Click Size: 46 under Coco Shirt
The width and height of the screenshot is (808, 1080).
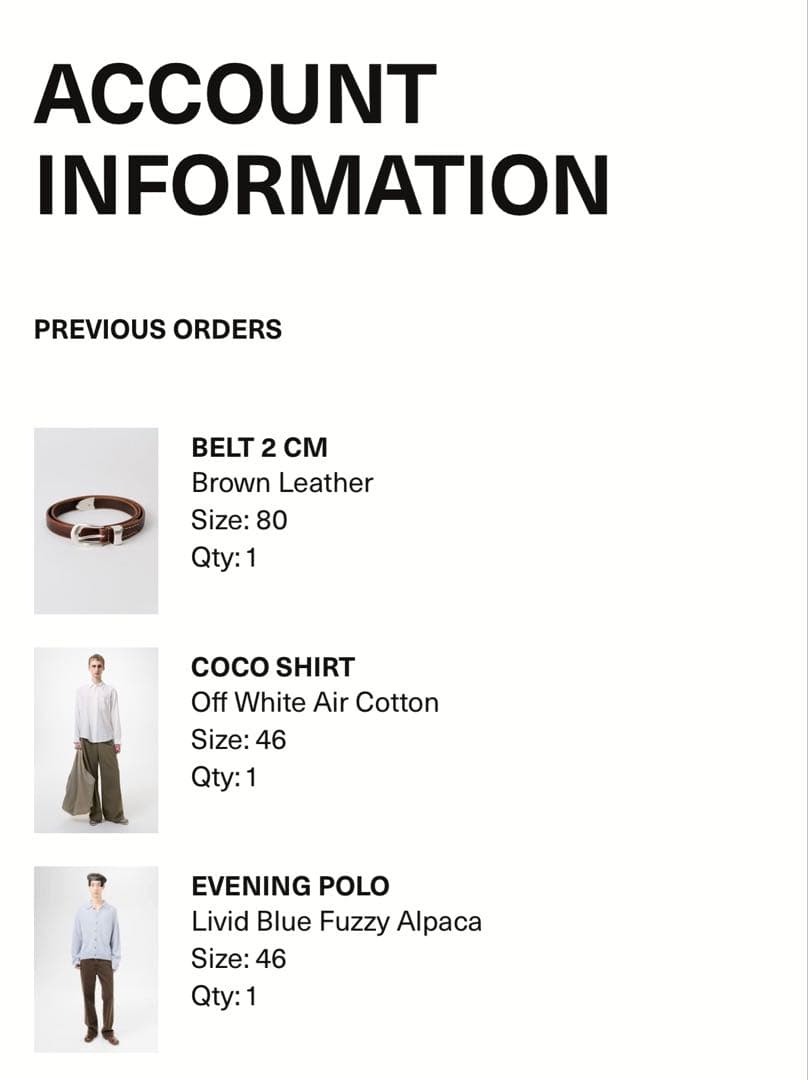click(238, 740)
